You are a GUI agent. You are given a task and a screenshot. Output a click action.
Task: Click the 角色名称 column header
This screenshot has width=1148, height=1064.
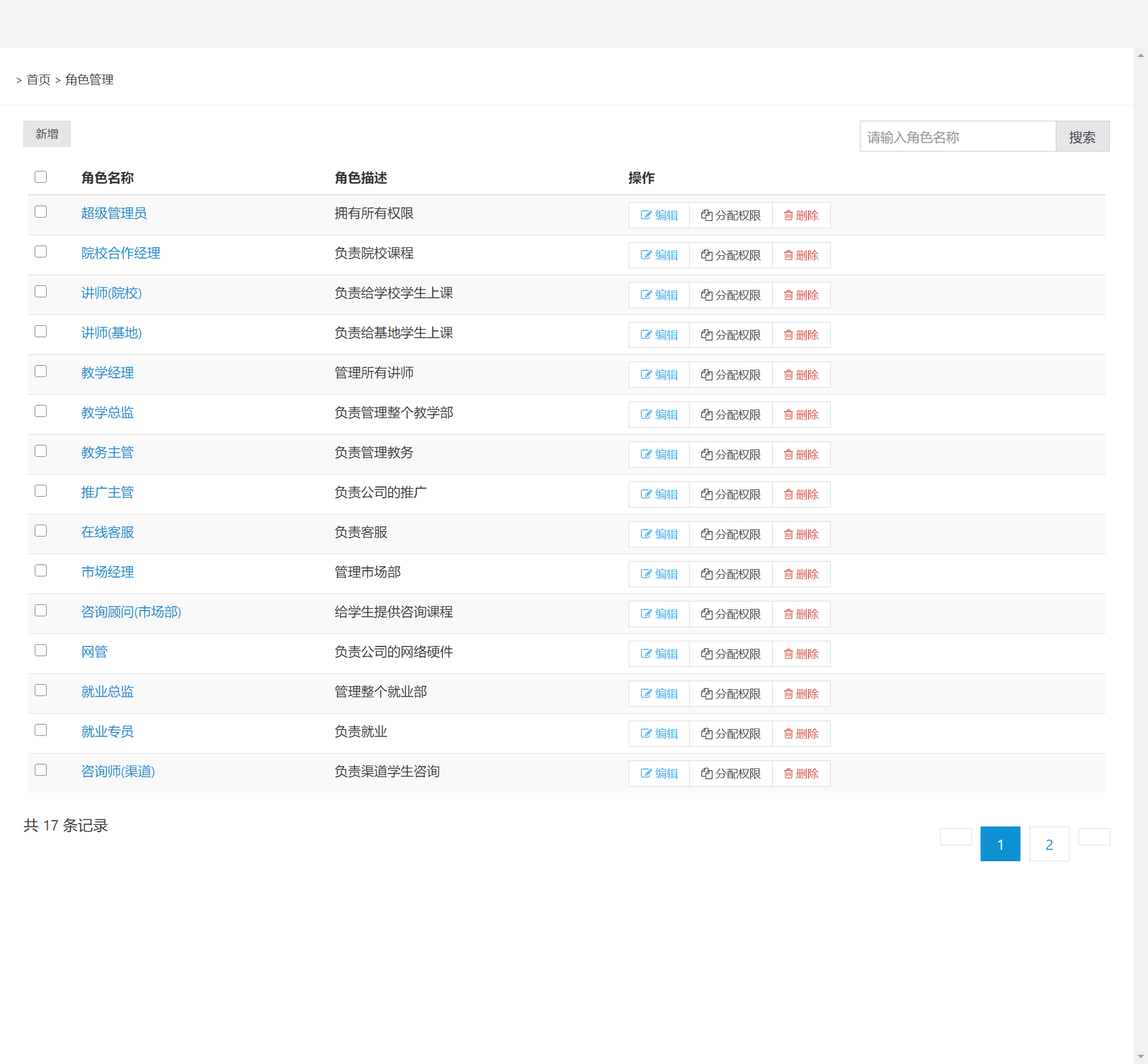108,178
